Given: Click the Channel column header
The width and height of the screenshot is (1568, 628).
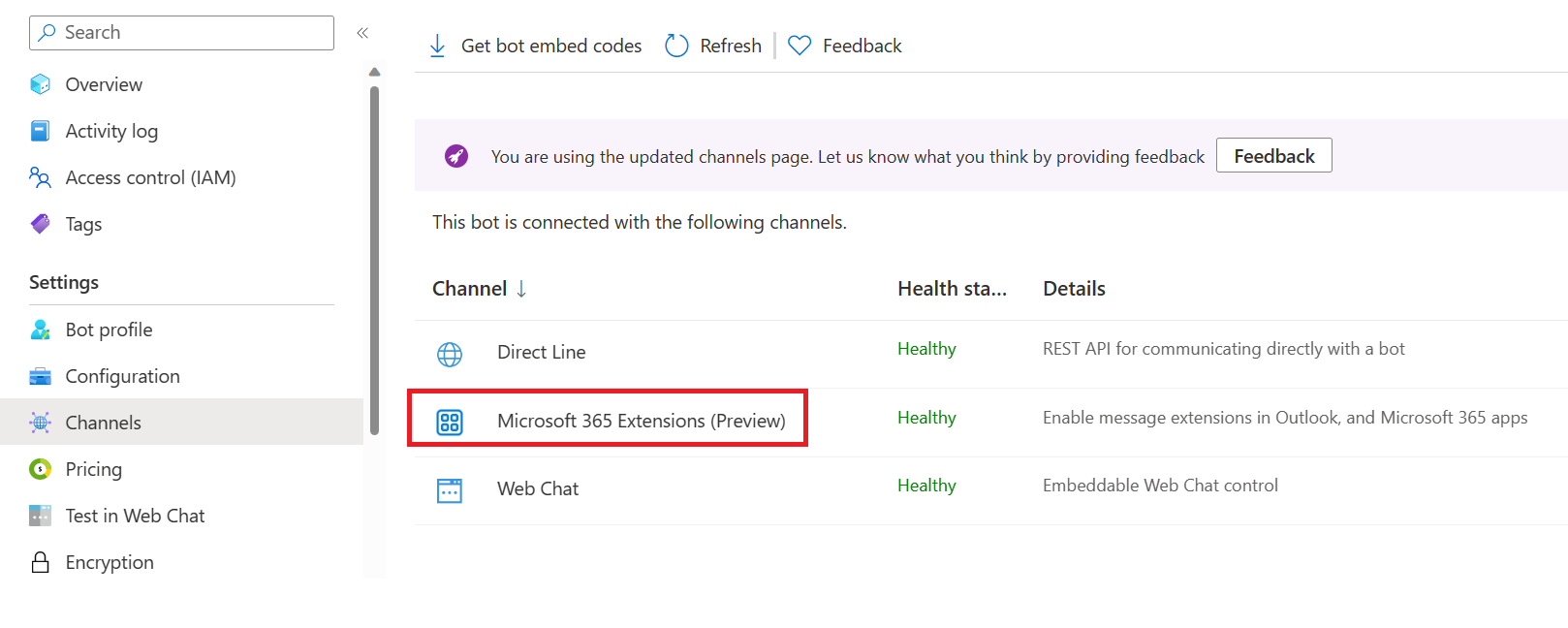Looking at the screenshot, I should 469,289.
